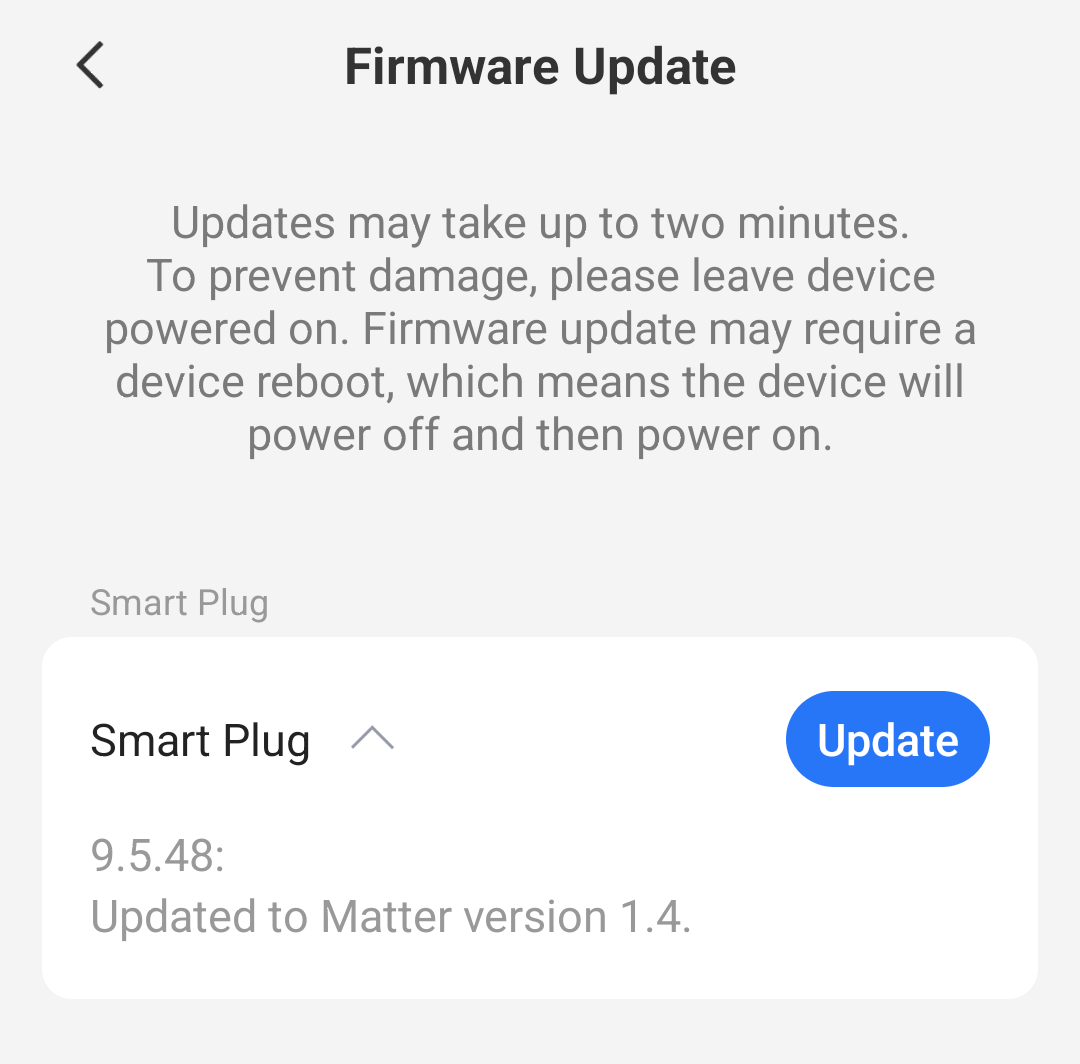Click the word Firmware in the header
The width and height of the screenshot is (1080, 1064).
(x=452, y=67)
